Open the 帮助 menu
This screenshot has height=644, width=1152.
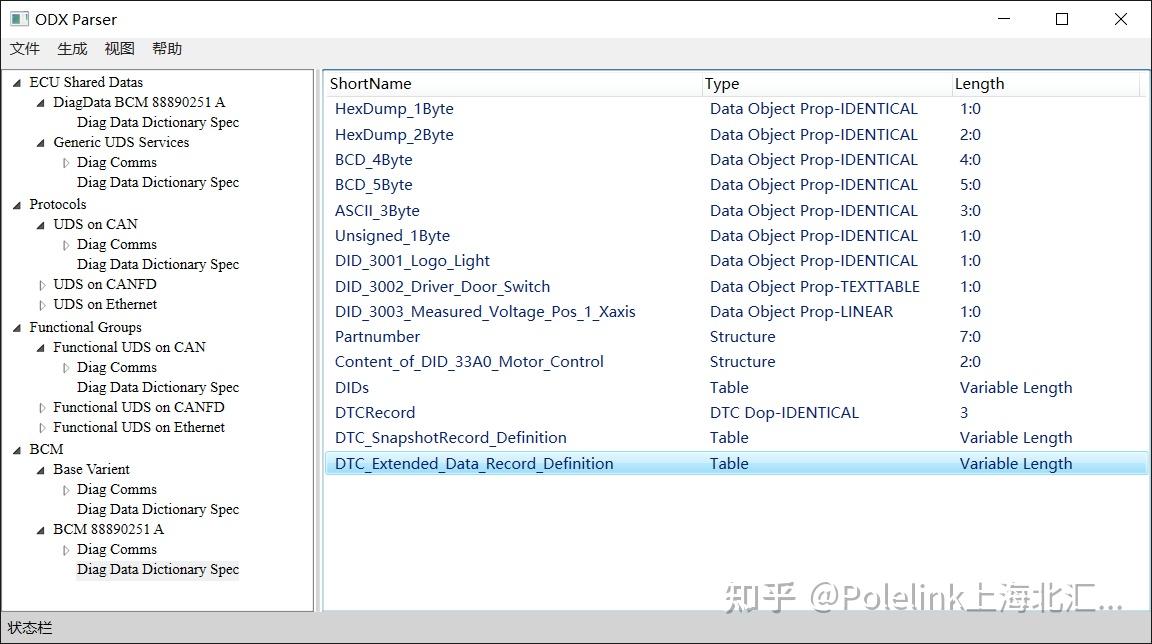[166, 48]
